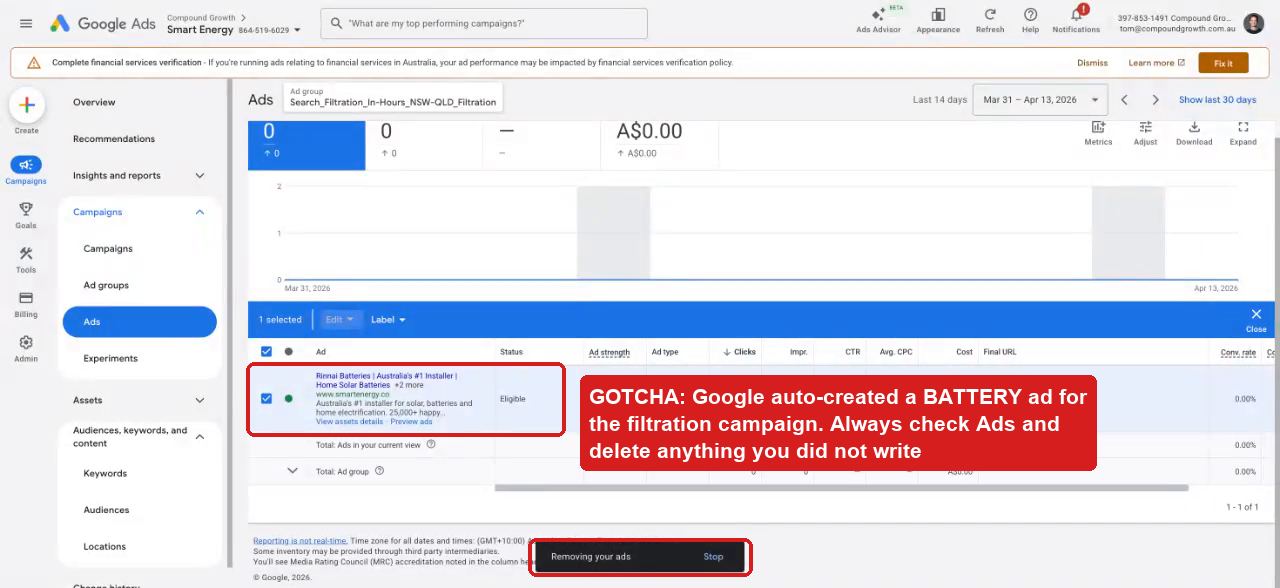This screenshot has width=1280, height=588.
Task: Collapse Audiences, keywords, and content section
Action: 200,437
